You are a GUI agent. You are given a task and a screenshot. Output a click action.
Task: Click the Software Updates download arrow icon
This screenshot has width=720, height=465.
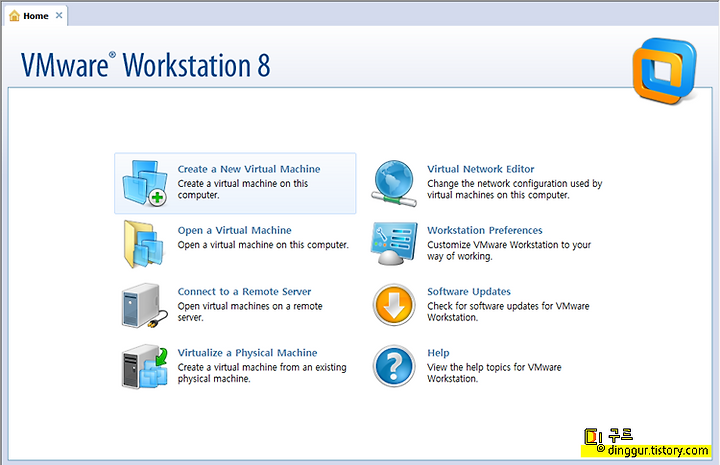point(394,305)
